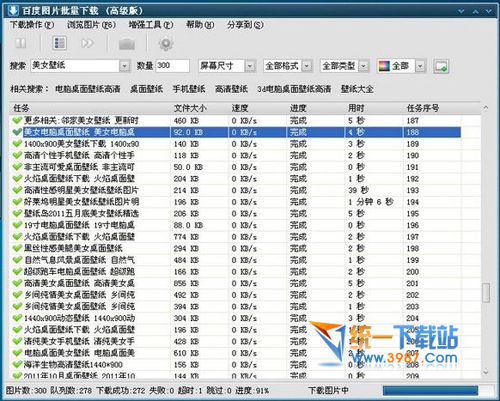Screen dimensions: 500x401
Task: Click the image search button beside color filter
Action: click(441, 66)
